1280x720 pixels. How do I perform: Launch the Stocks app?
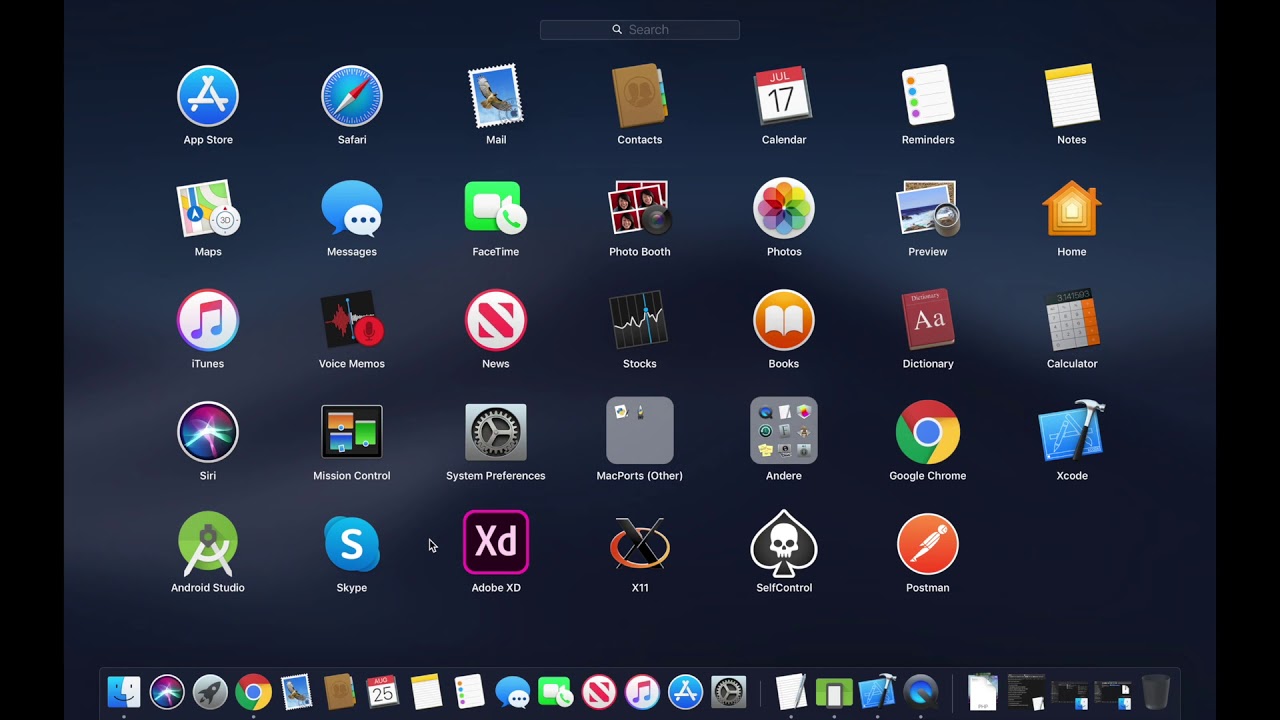click(640, 320)
